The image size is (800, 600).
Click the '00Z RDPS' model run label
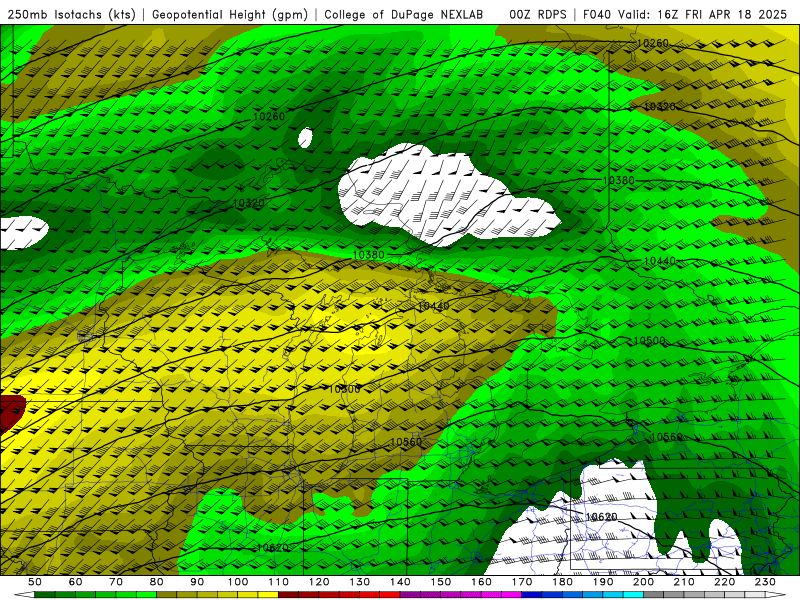tap(537, 14)
